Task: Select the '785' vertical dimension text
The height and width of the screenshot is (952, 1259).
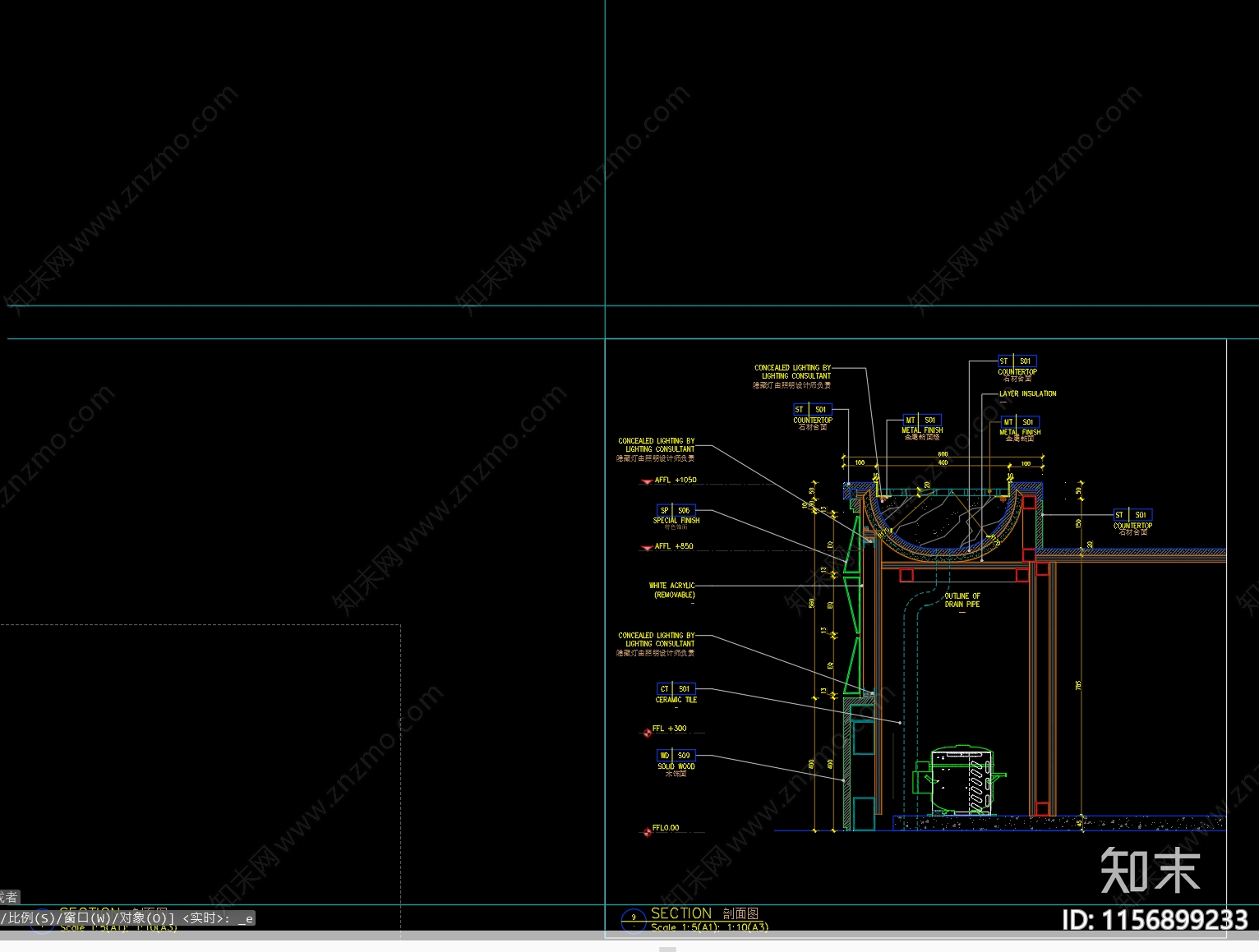Action: coord(1078,684)
